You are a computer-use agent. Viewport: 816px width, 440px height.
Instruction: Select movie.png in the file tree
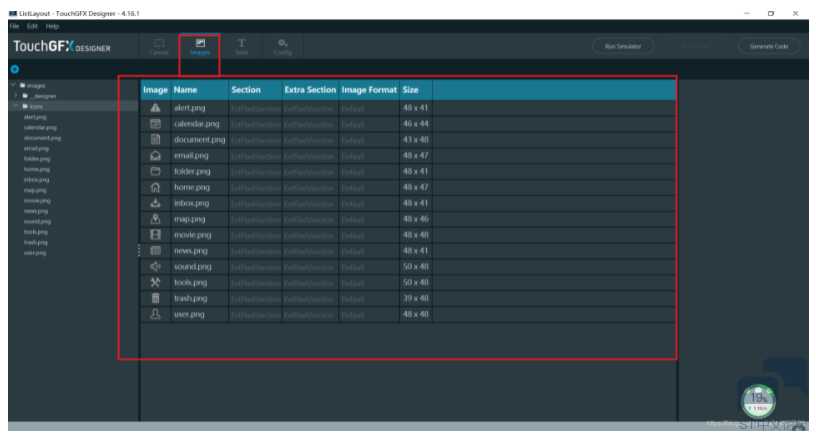click(37, 200)
